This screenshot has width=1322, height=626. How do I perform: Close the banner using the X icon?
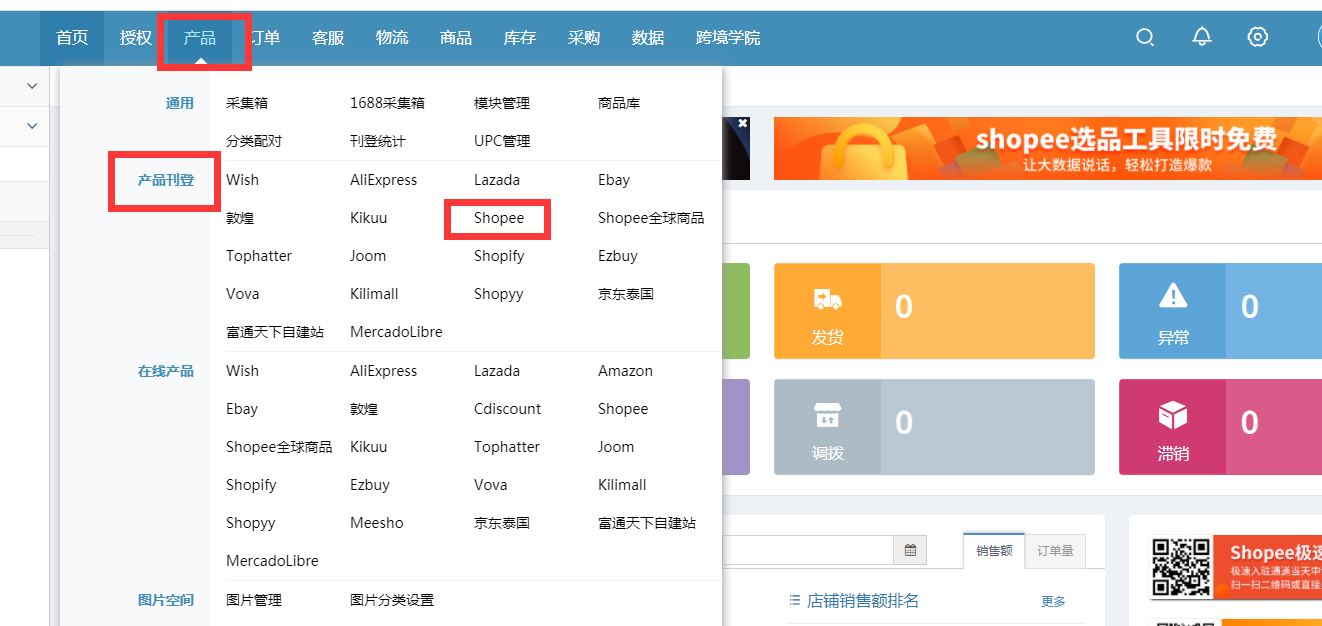click(x=742, y=123)
